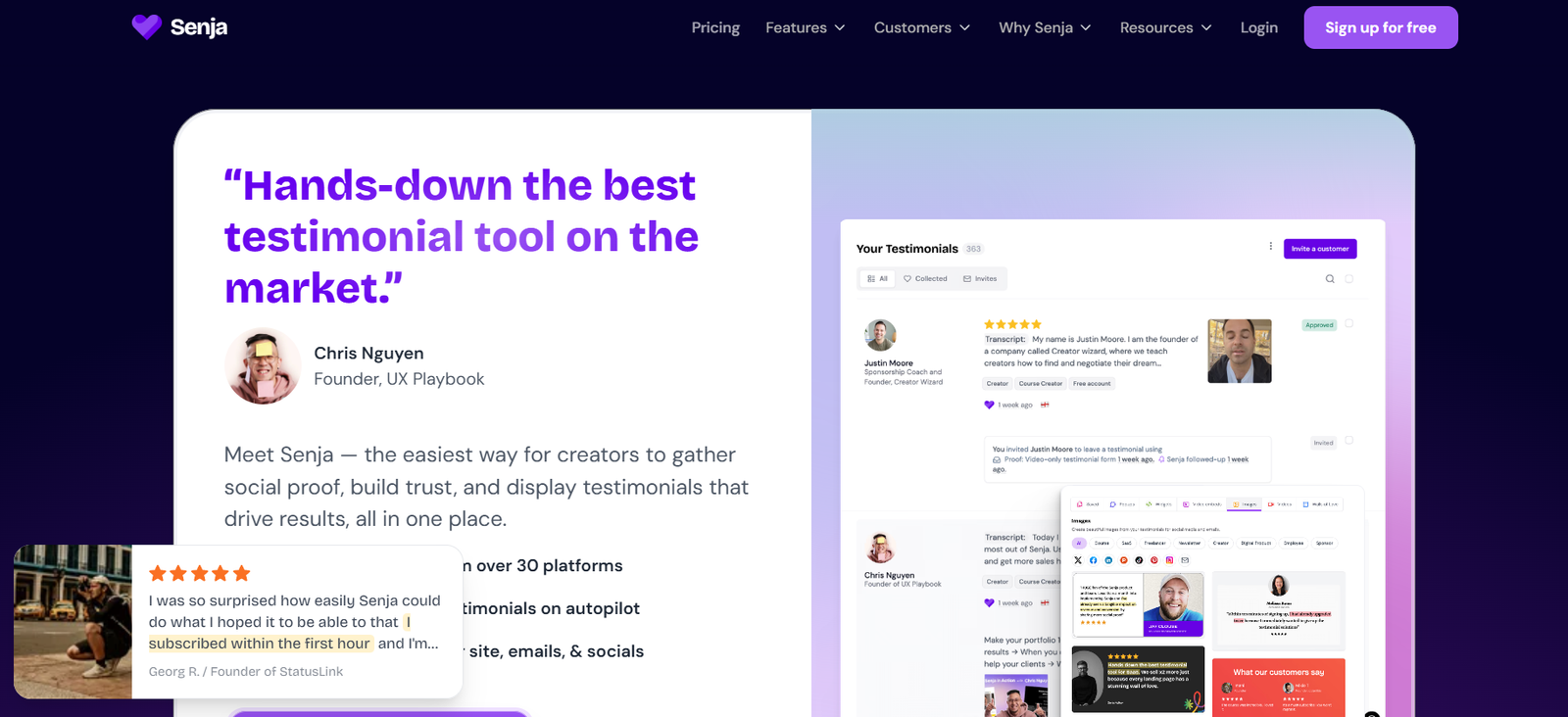Click the LinkedIn share icon
Viewport: 1568px width, 717px height.
[1108, 560]
